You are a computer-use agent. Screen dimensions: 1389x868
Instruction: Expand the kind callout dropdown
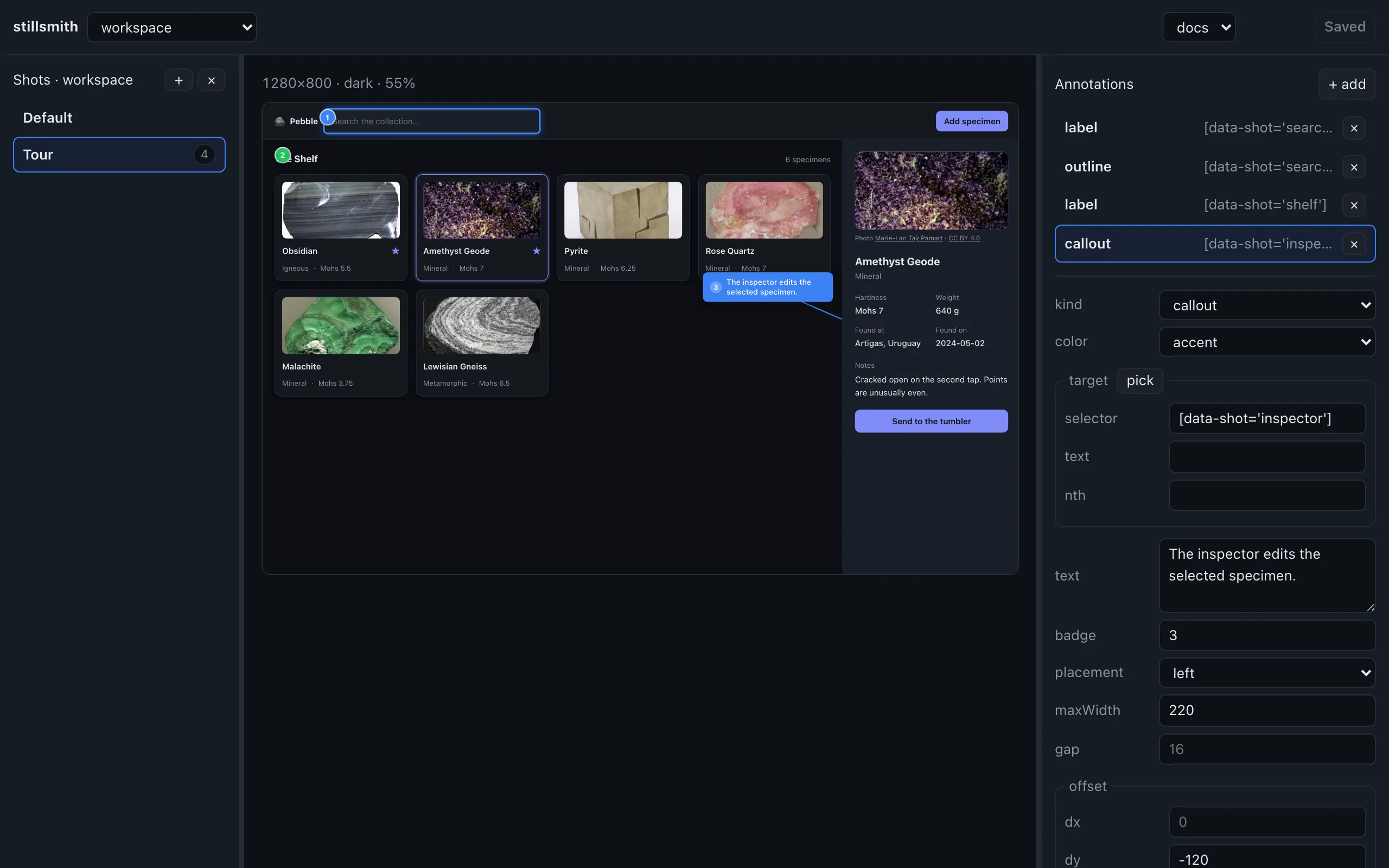pos(1267,305)
